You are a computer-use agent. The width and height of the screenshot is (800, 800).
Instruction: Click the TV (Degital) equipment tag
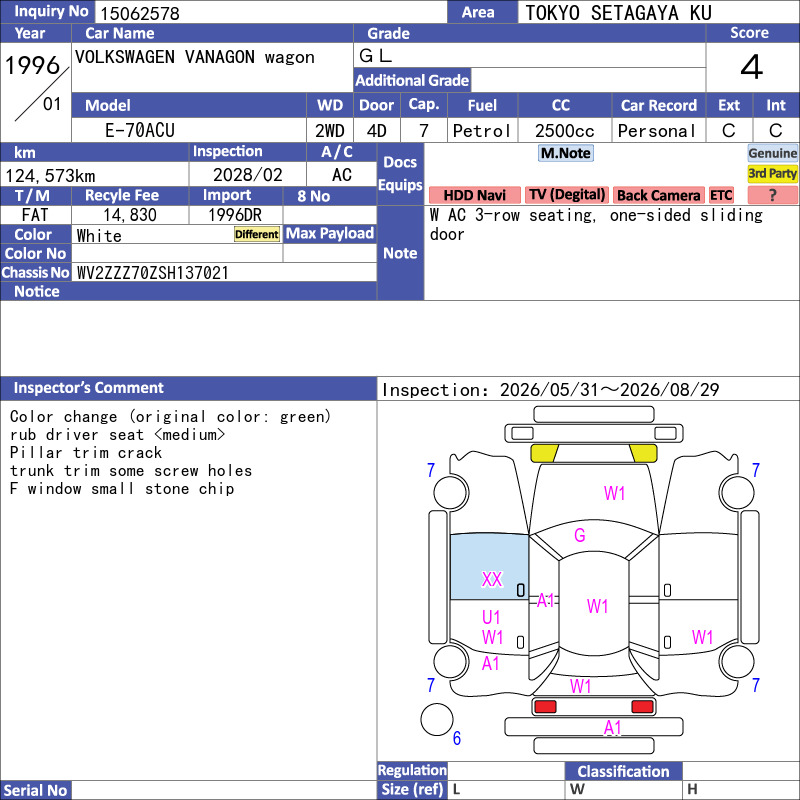point(567,195)
